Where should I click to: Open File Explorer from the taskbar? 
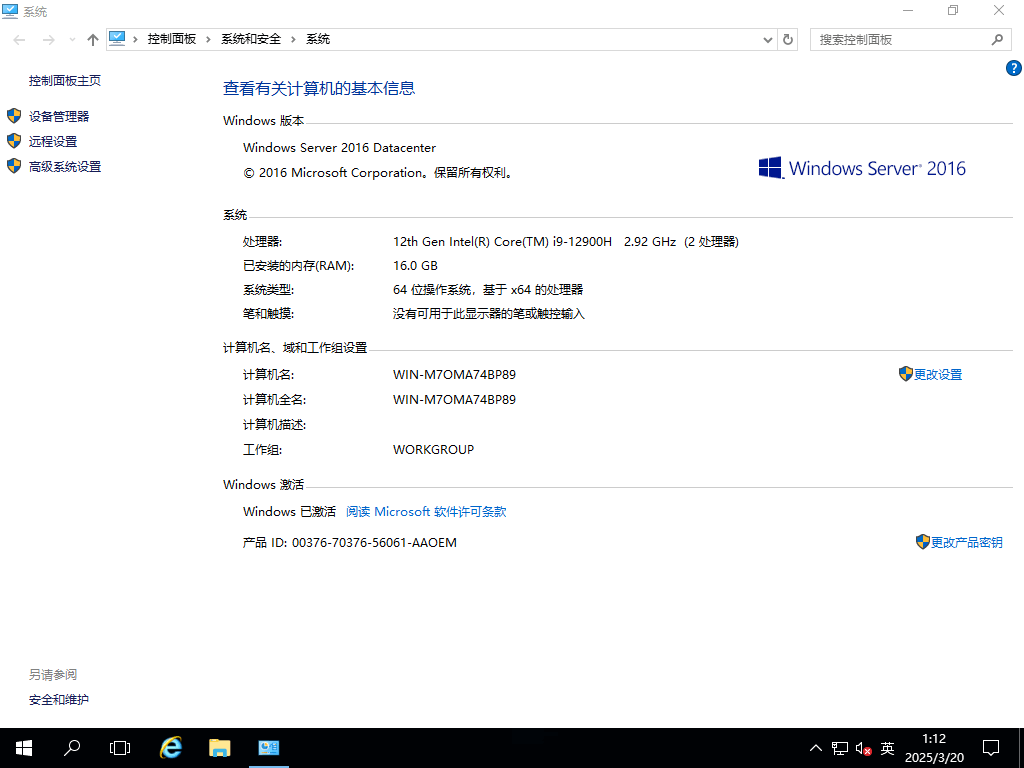click(x=220, y=747)
